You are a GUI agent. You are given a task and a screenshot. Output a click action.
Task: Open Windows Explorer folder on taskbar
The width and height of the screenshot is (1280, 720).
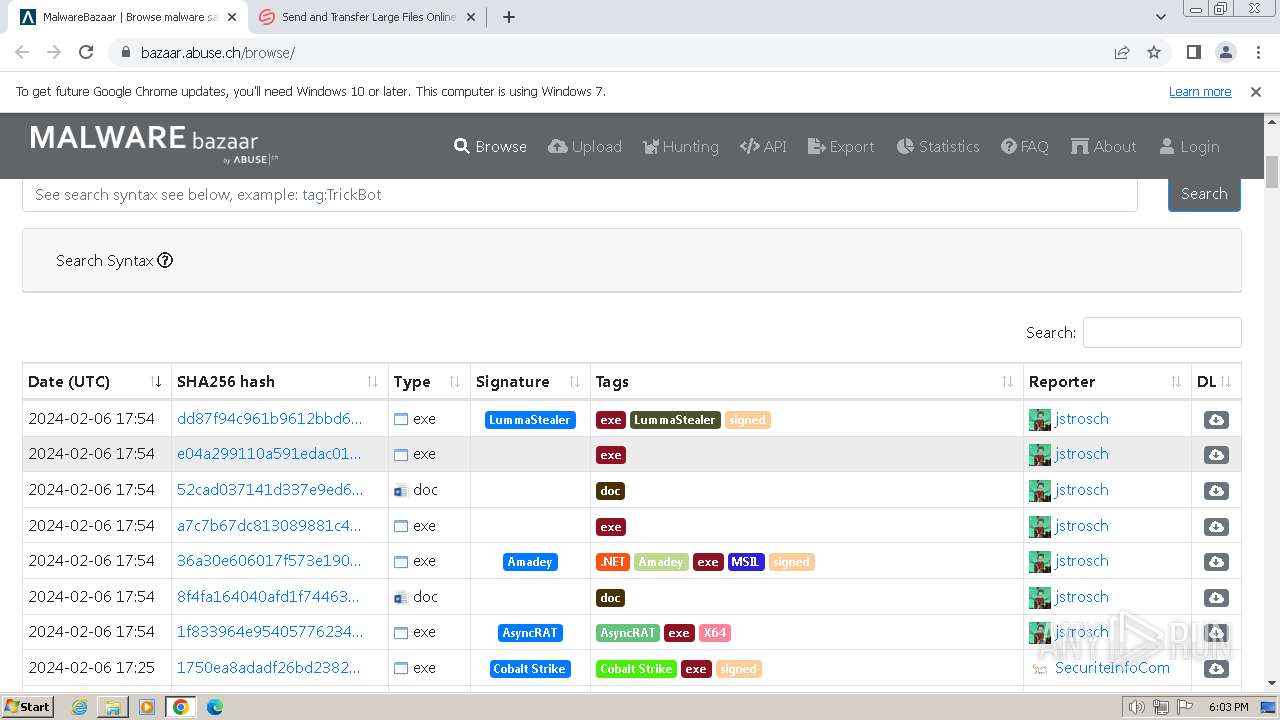(113, 707)
